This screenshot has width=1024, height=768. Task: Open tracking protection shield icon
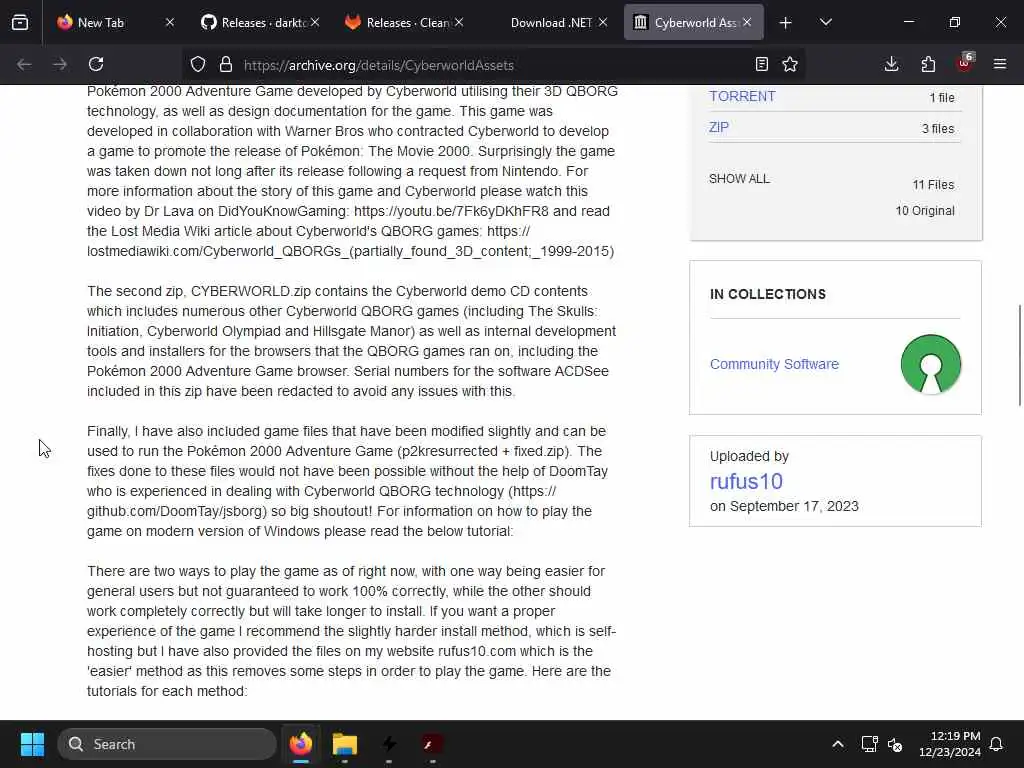[198, 64]
